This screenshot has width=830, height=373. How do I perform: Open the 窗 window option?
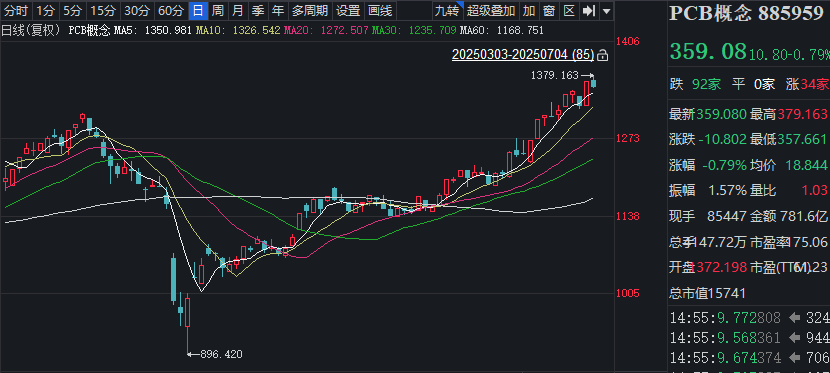coord(548,11)
